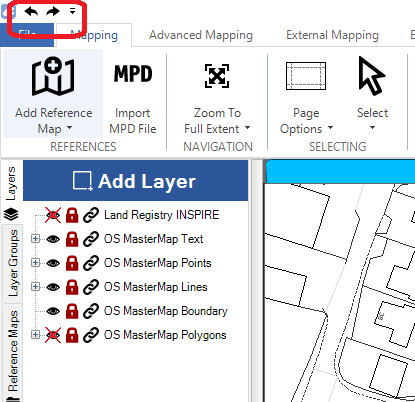The width and height of the screenshot is (415, 402).
Task: Select the Land Registry INSPIRE layer name
Action: click(162, 215)
